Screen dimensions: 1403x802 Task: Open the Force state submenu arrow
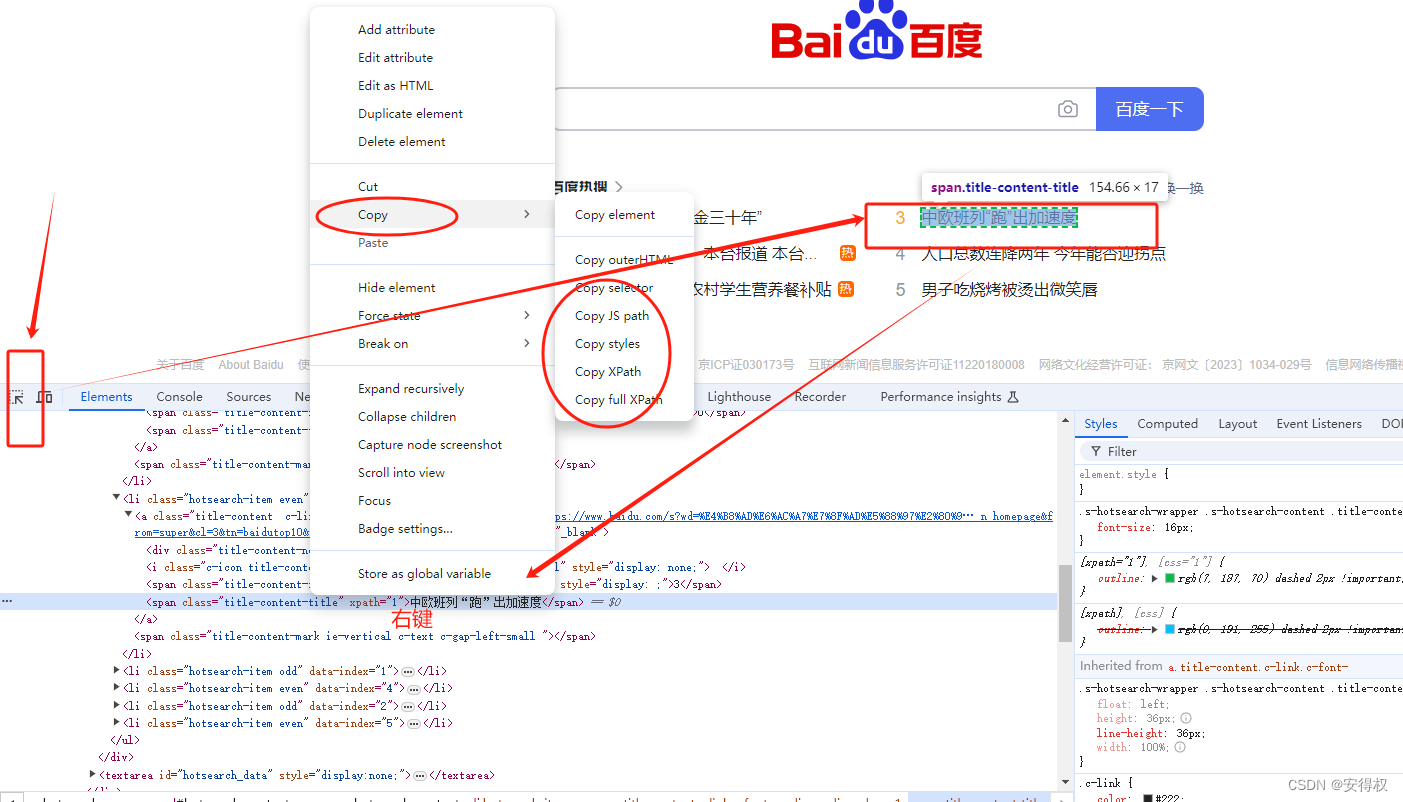click(527, 315)
